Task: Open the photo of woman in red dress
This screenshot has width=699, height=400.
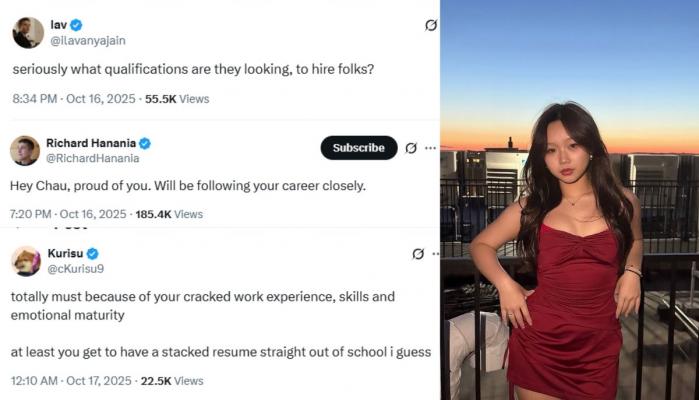Action: pyautogui.click(x=570, y=200)
